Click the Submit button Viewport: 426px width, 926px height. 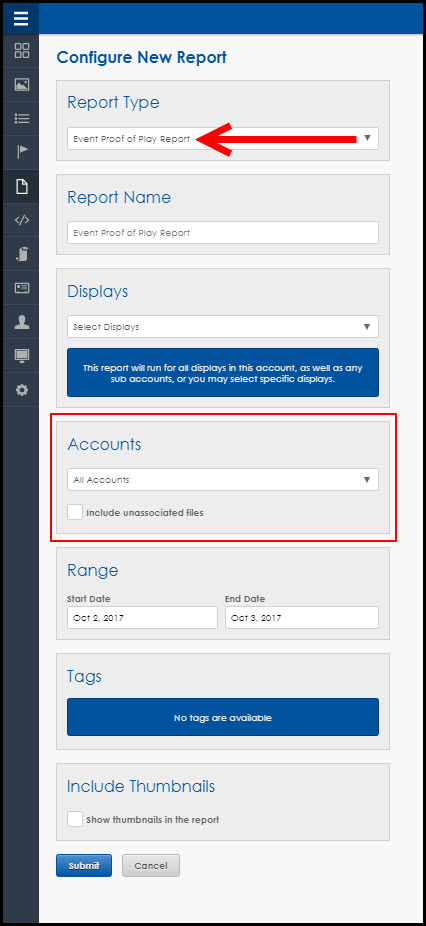pyautogui.click(x=84, y=866)
